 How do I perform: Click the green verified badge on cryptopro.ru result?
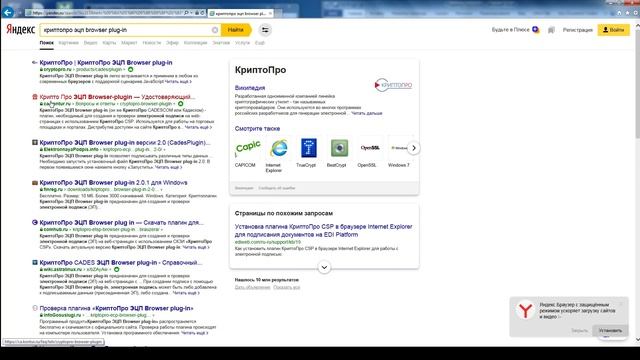coord(131,69)
